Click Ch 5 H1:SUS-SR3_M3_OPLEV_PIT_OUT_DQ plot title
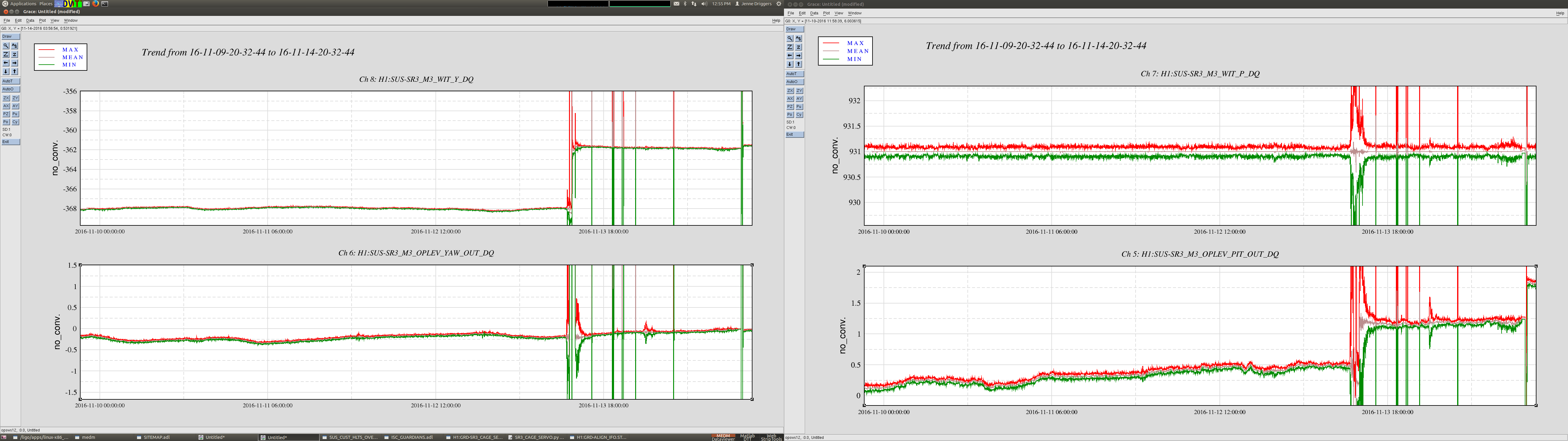Screen dimensions: 1568x441 (x=1200, y=254)
